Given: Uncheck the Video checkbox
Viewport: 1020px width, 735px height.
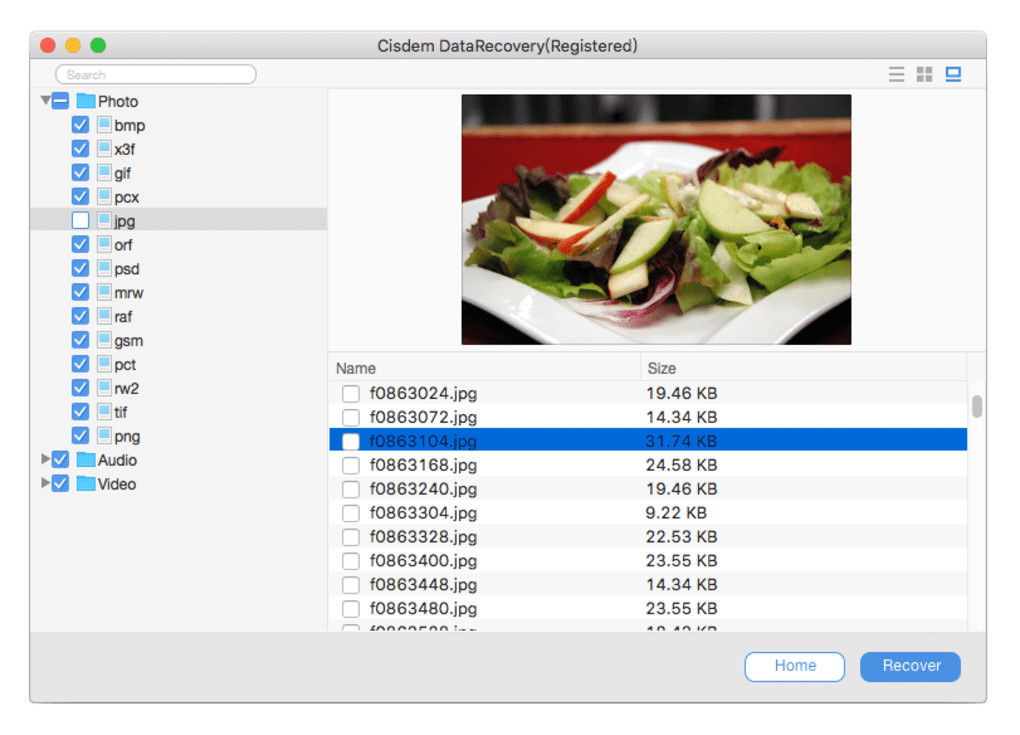Looking at the screenshot, I should pos(60,484).
